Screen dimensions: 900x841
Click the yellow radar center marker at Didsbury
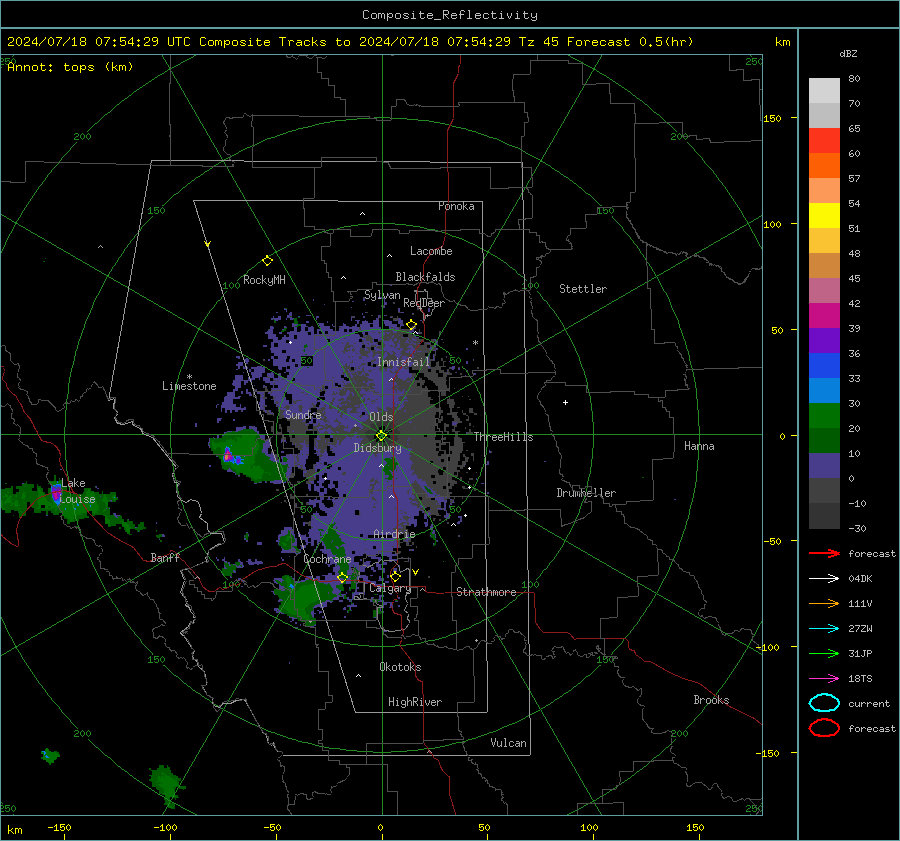coord(381,436)
